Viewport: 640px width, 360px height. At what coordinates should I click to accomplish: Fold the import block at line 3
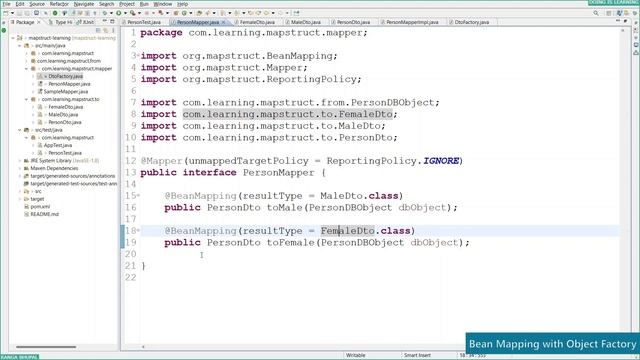click(138, 56)
